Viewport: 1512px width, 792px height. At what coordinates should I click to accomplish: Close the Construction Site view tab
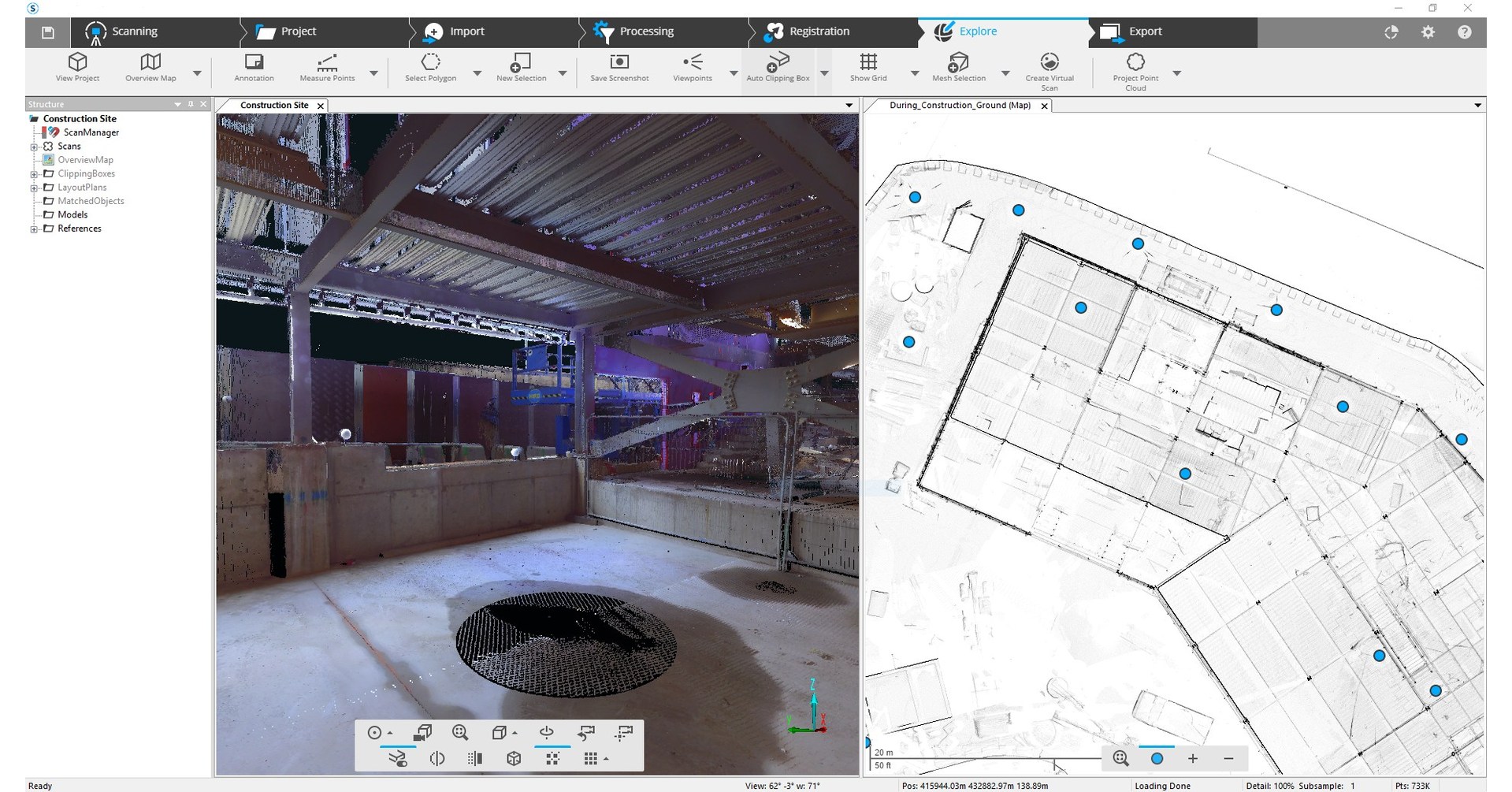pos(321,106)
